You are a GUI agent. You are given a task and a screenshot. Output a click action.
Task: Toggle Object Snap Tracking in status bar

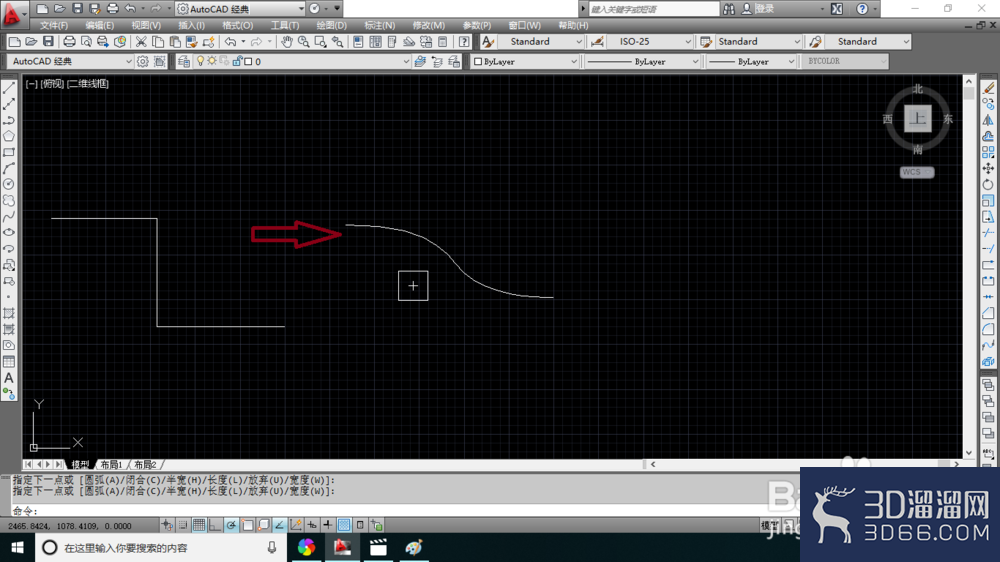point(279,525)
